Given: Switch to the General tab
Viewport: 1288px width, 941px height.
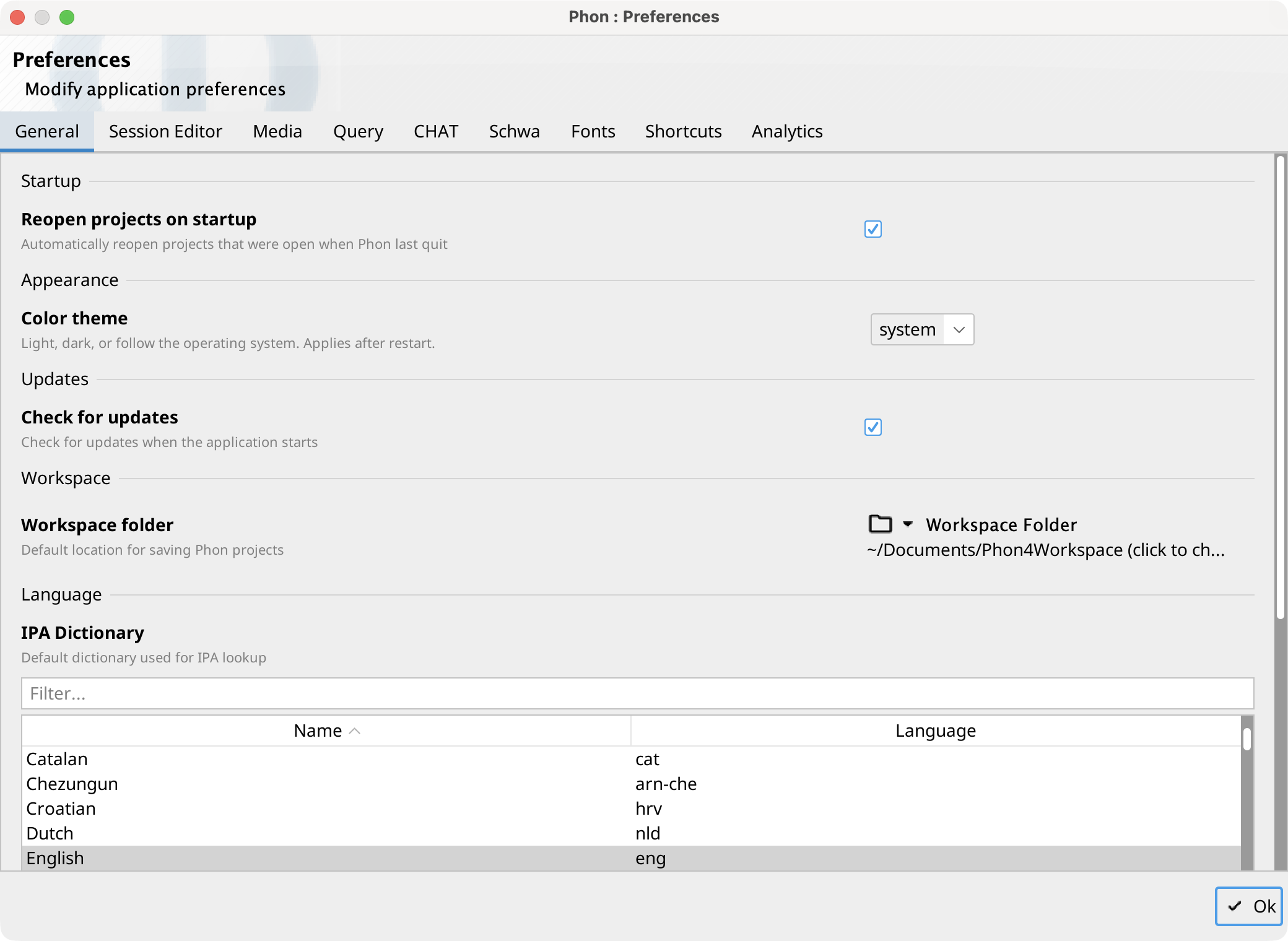Looking at the screenshot, I should click(x=47, y=131).
